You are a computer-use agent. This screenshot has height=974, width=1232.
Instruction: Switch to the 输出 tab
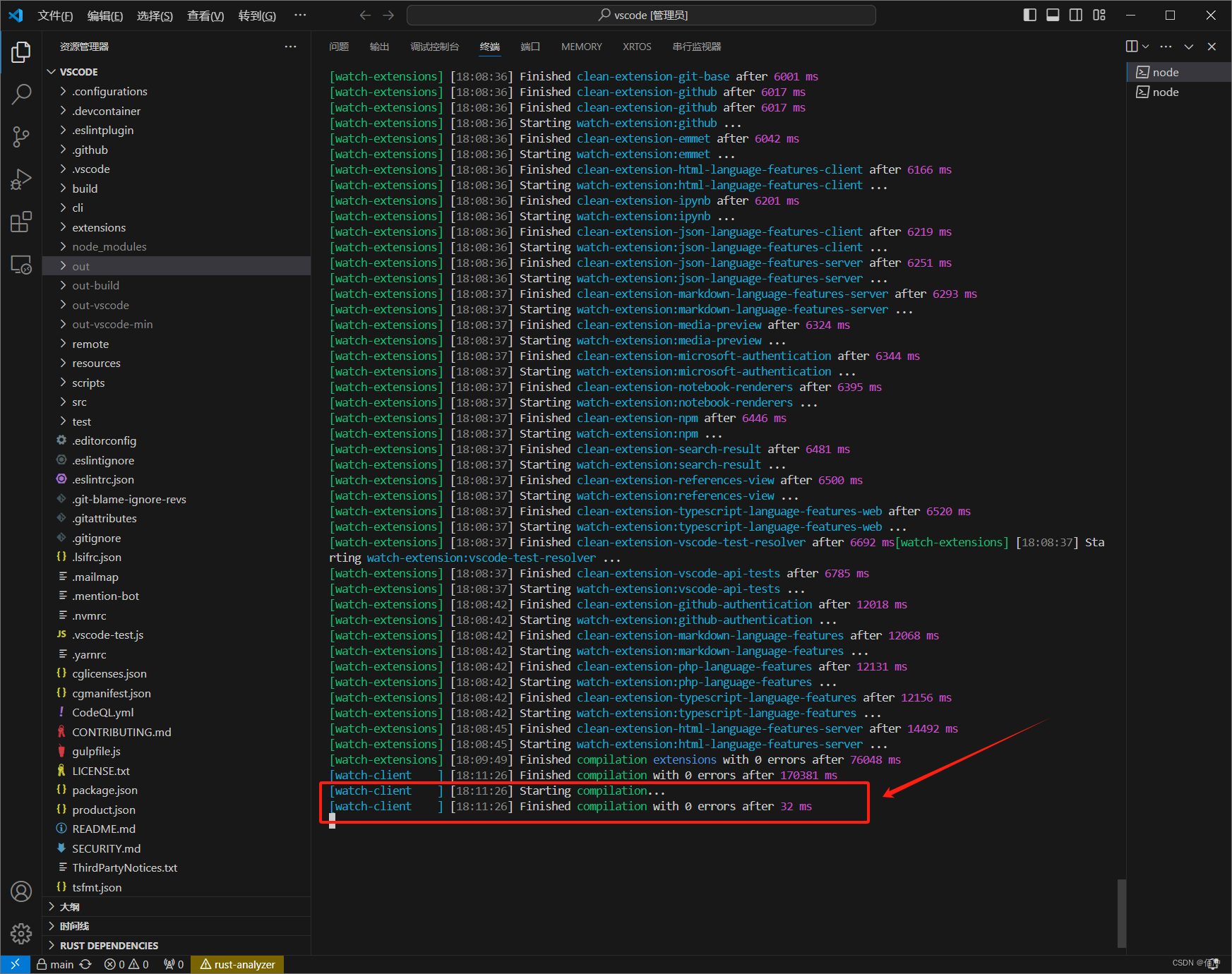(x=379, y=47)
